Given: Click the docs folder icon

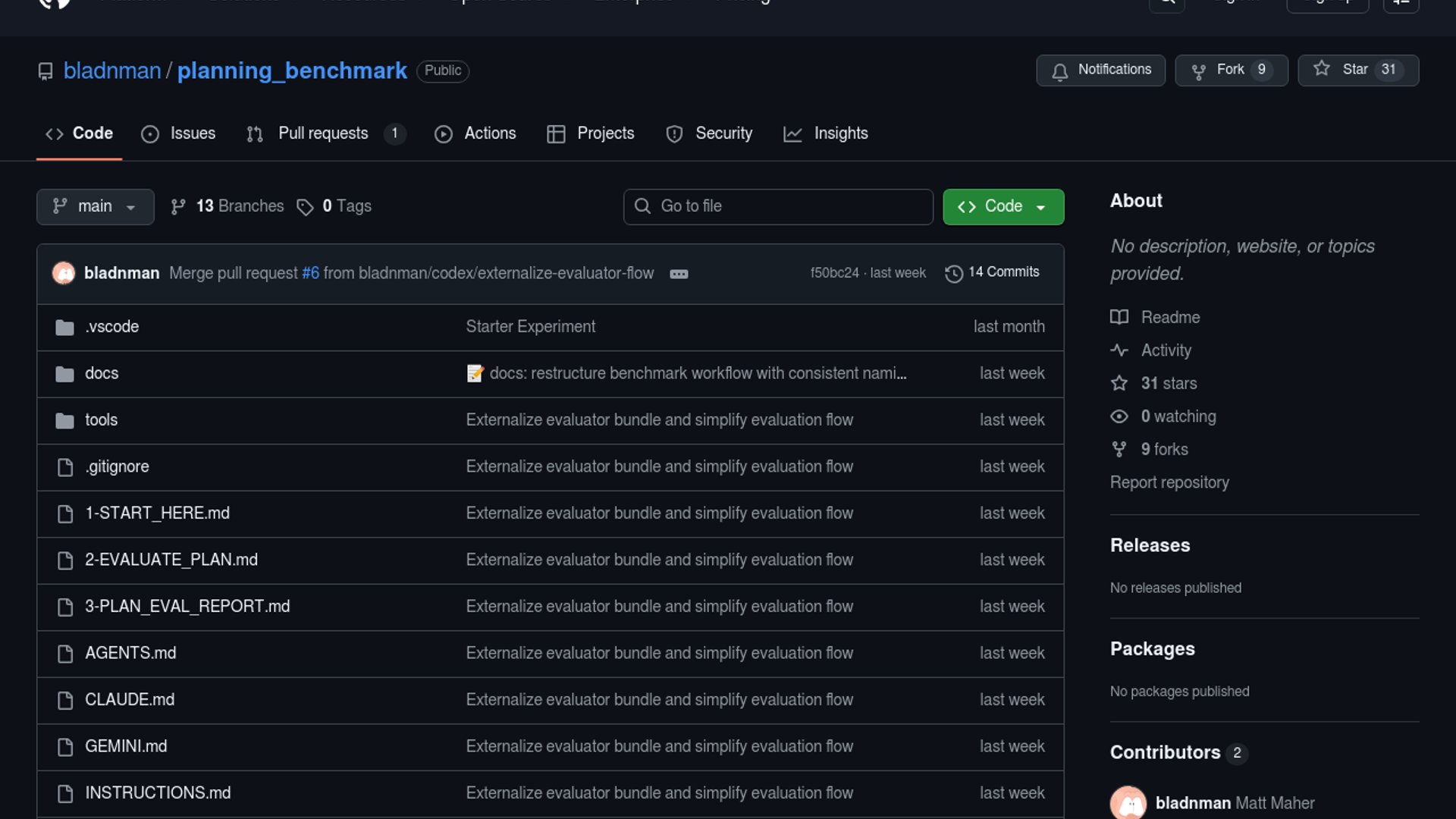Looking at the screenshot, I should click(x=64, y=374).
